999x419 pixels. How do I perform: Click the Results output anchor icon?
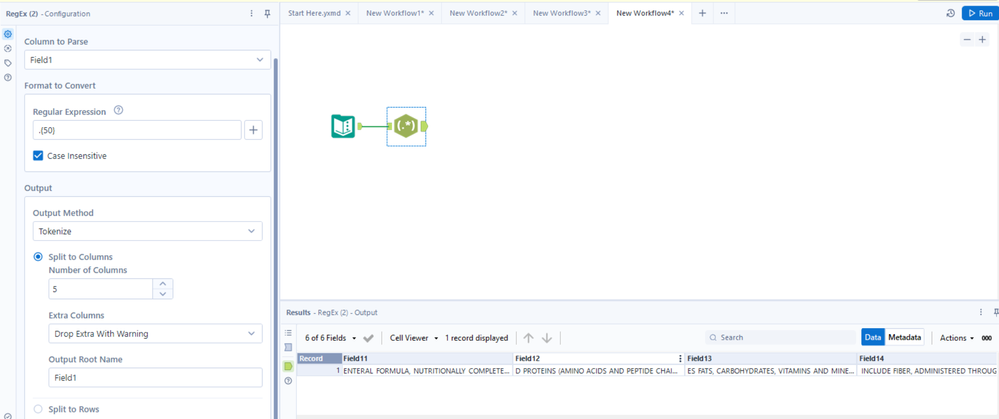[288, 366]
